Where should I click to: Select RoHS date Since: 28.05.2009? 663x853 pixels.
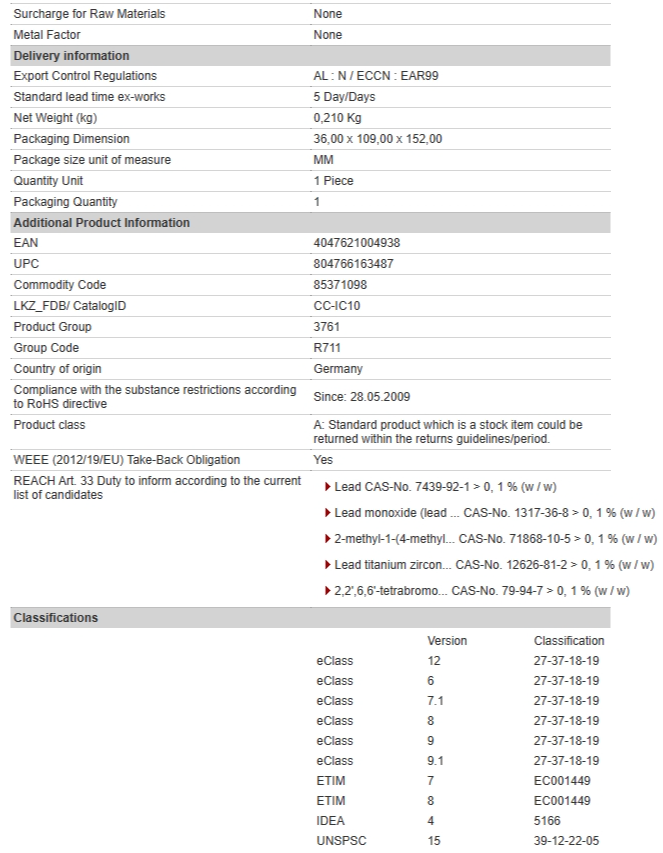(x=362, y=397)
